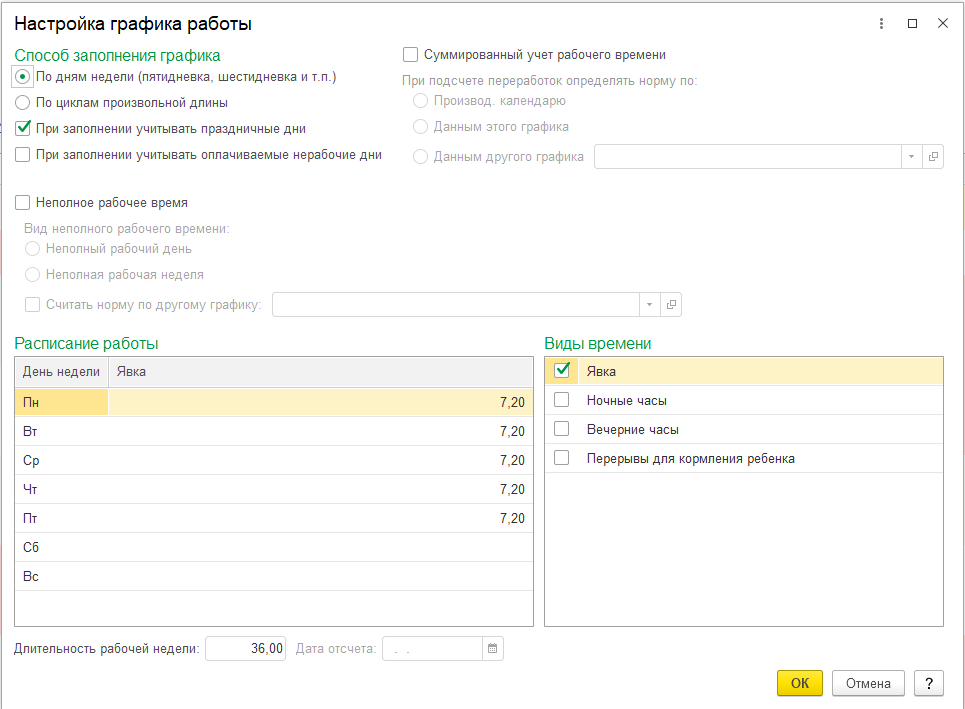Expand the 'Считать норму по другому графику' dropdown
This screenshot has width=965, height=709.
coord(648,305)
